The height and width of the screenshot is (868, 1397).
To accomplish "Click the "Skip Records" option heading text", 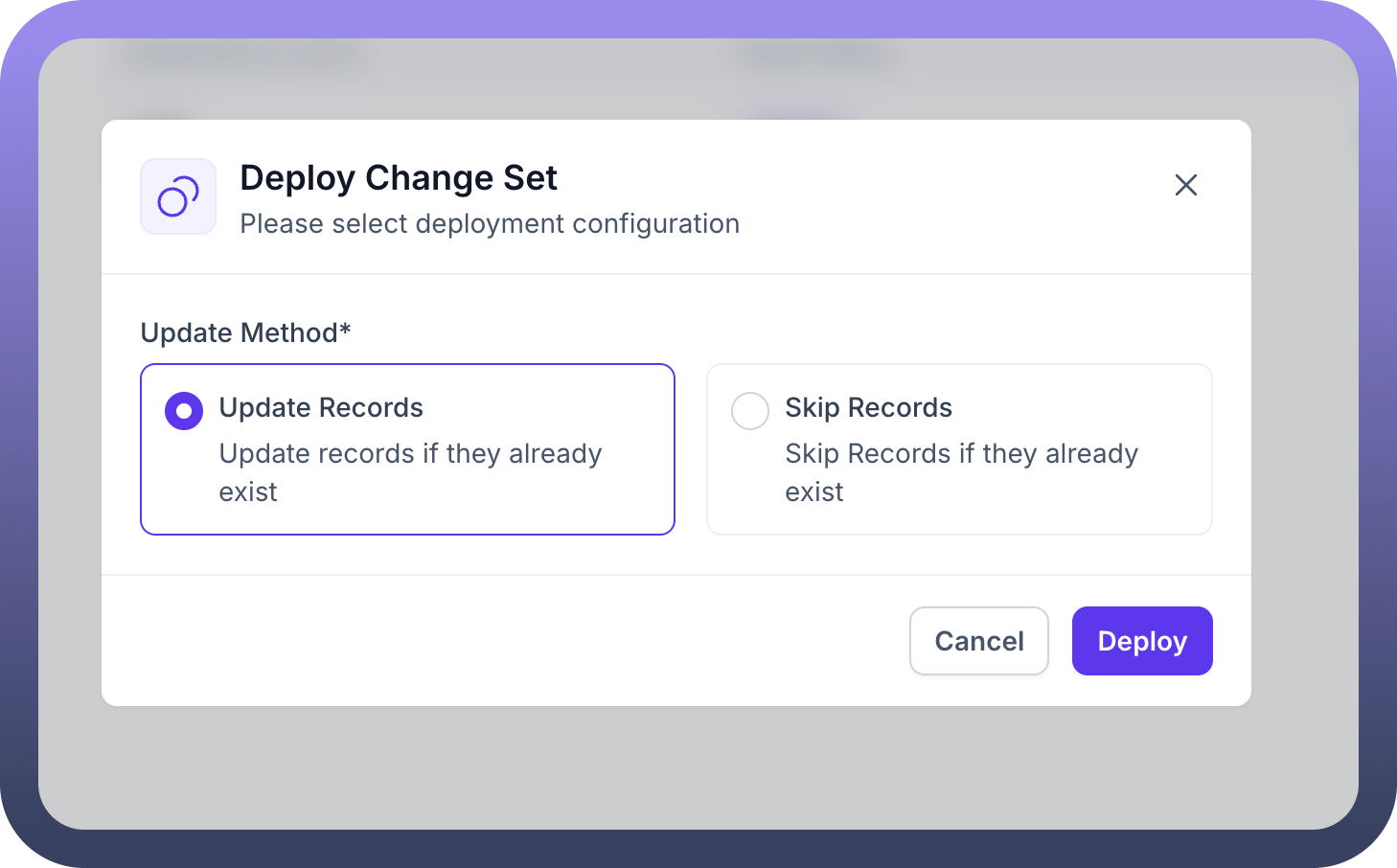I will 868,408.
